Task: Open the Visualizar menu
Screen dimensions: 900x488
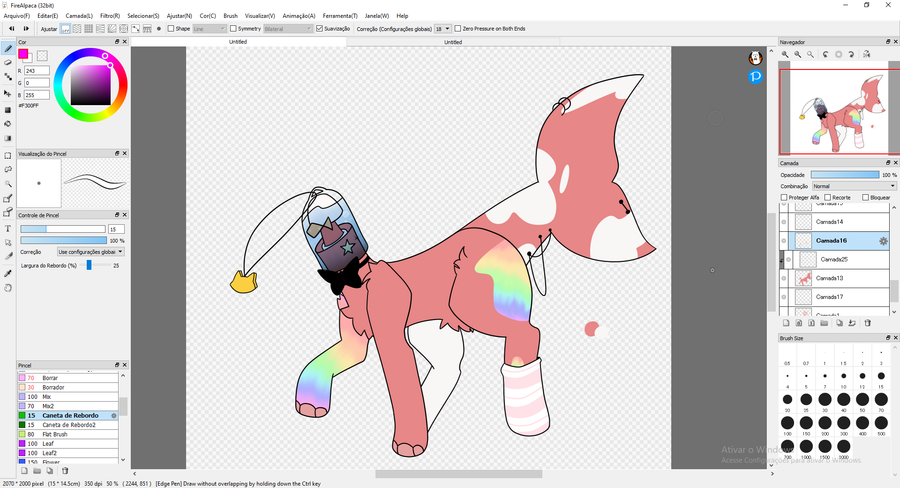Action: 259,16
